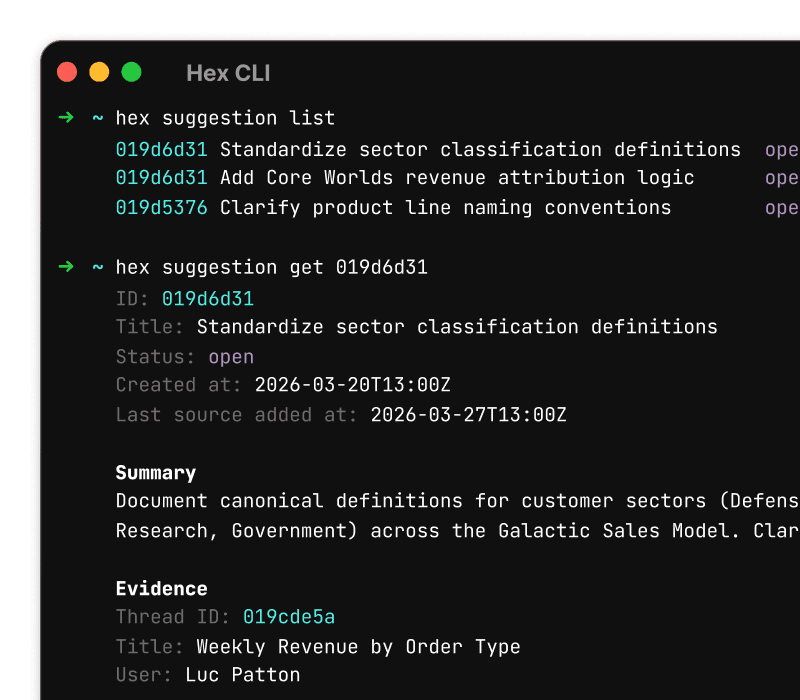
Task: Click the 'hex suggestion get 019d6d31' command
Action: [x=271, y=267]
